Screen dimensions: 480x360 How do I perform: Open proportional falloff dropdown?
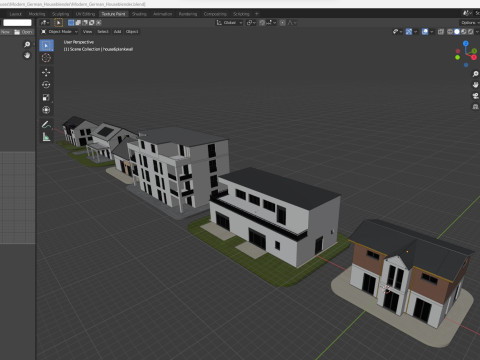pos(292,23)
